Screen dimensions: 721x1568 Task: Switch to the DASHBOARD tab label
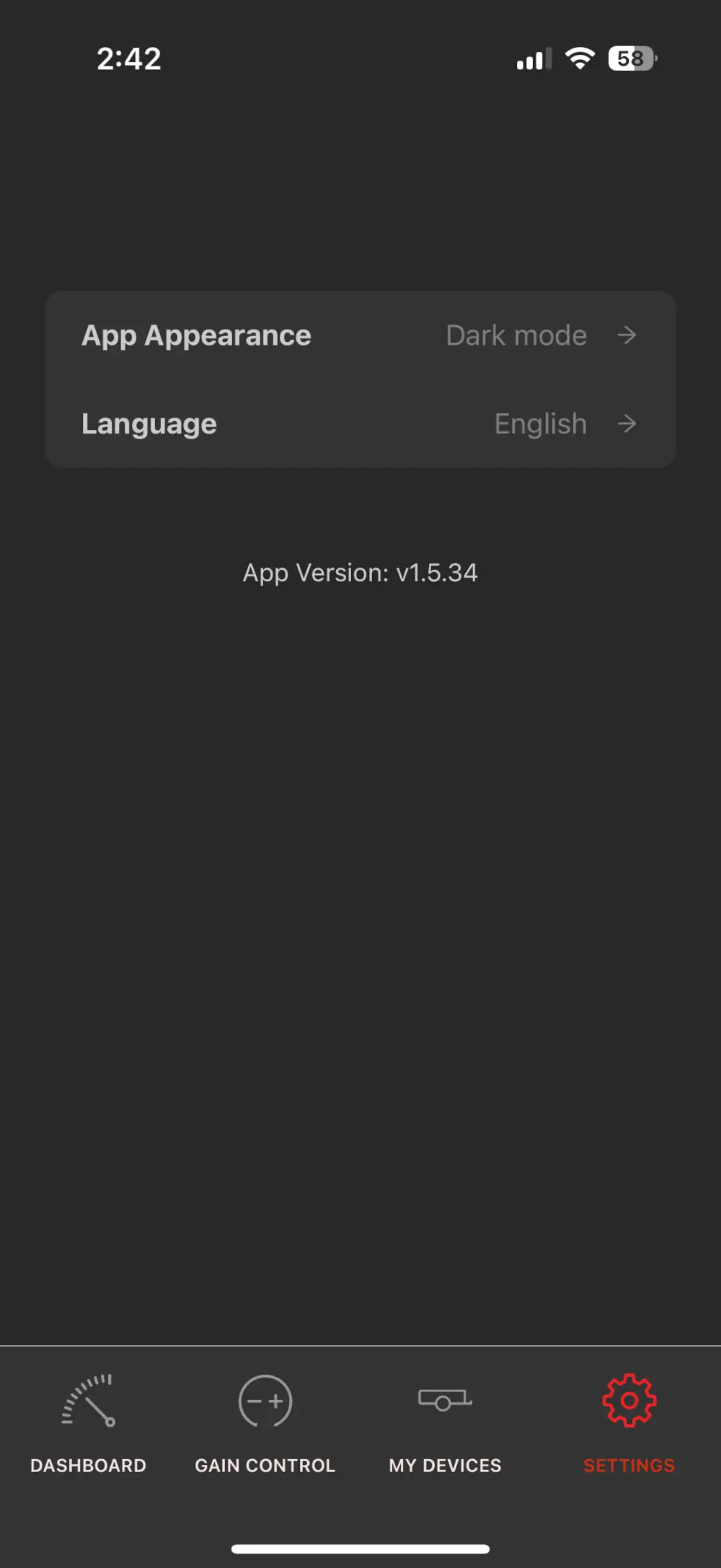click(88, 1466)
